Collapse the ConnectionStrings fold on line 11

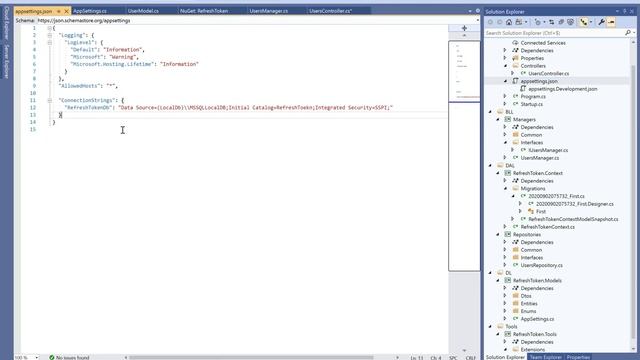tap(49, 100)
